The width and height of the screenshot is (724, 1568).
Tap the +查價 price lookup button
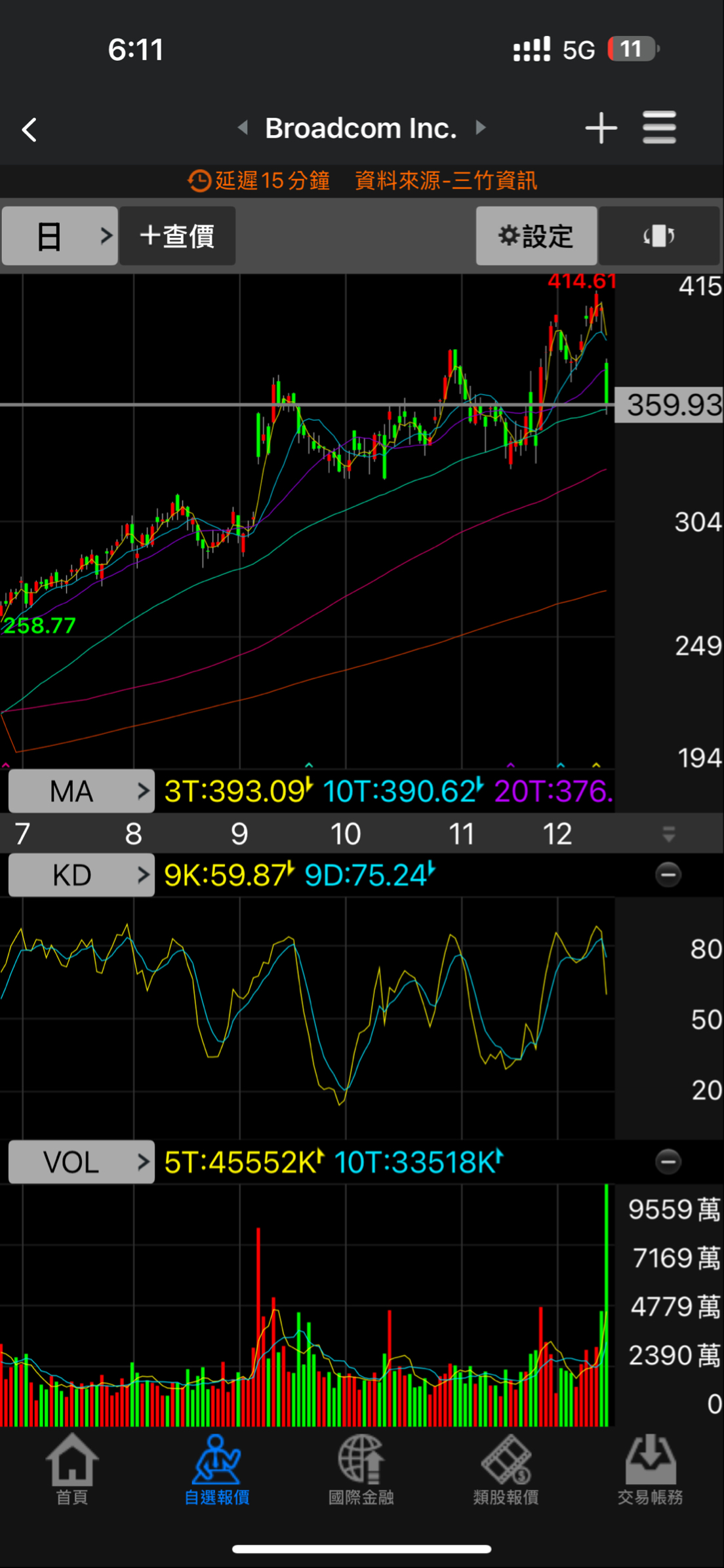(x=177, y=236)
